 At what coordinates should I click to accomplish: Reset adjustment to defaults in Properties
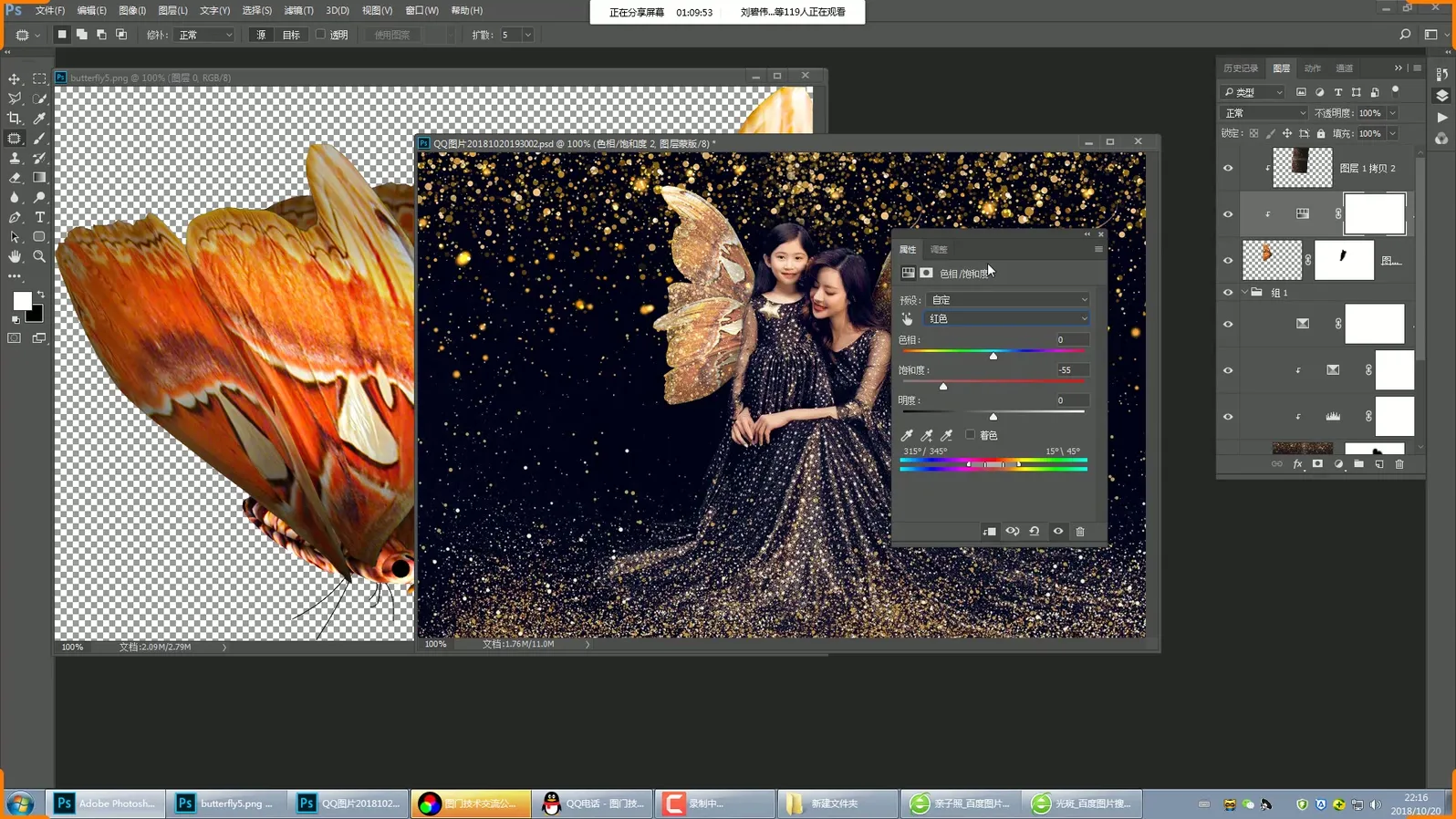click(1035, 532)
